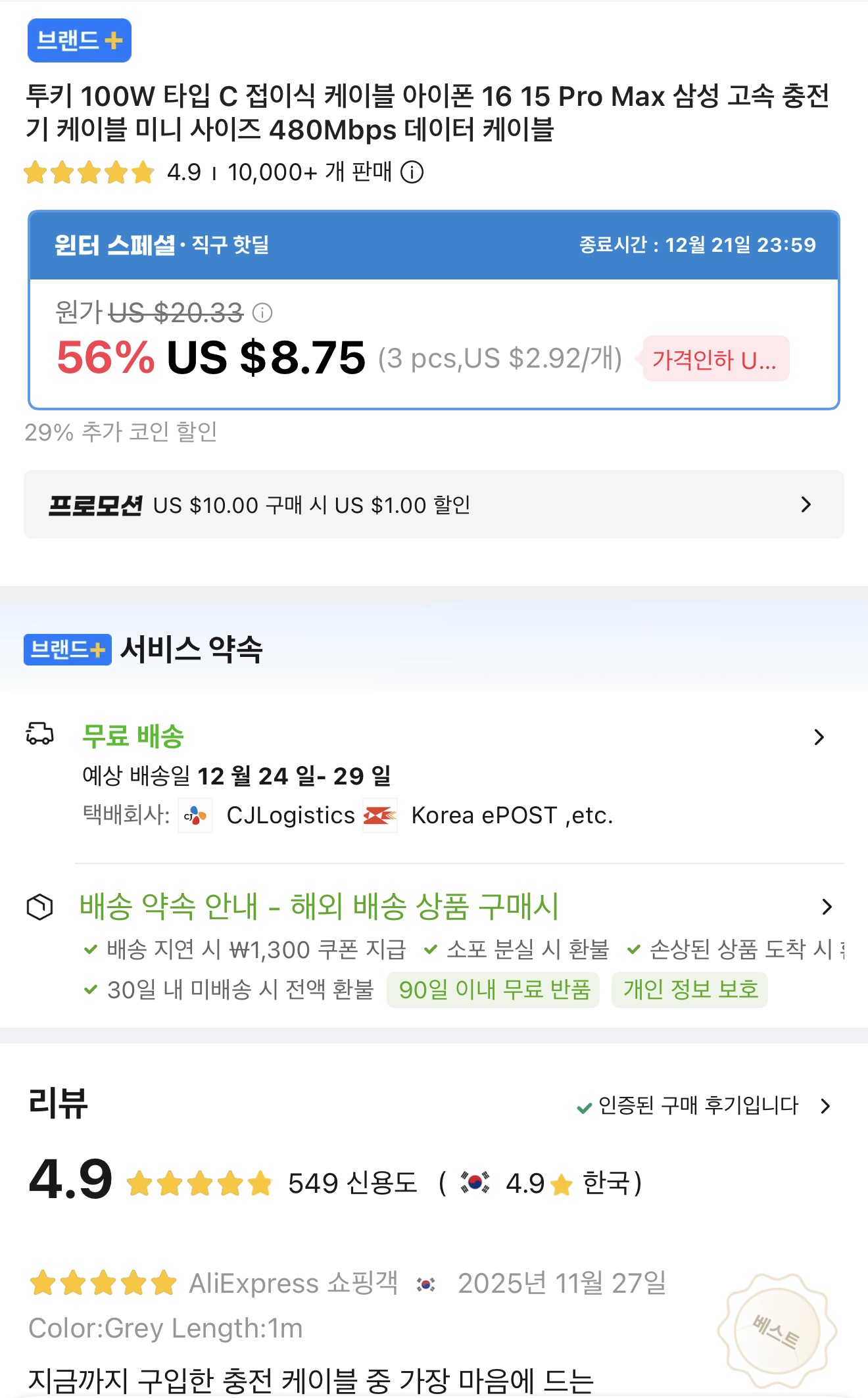Click the package box icon beside 배송 약속 안내
Image resolution: width=868 pixels, height=1398 pixels.
point(38,907)
